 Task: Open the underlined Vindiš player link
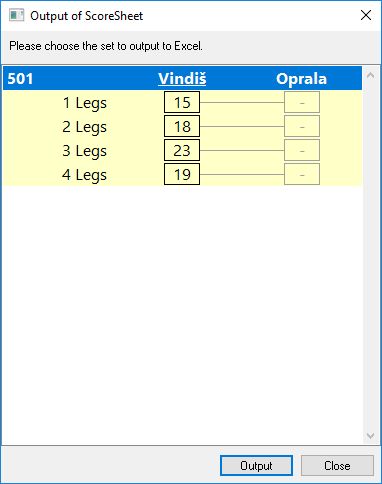[x=182, y=79]
